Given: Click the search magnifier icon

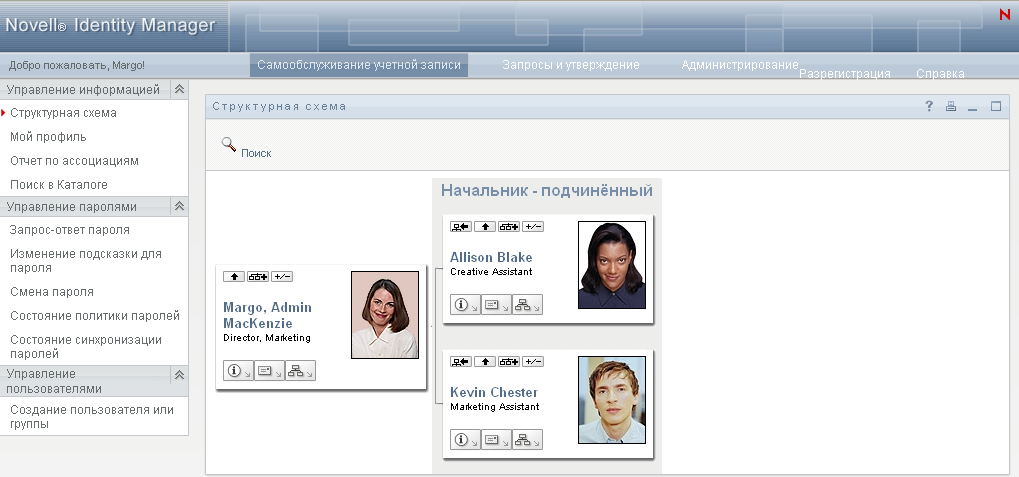Looking at the screenshot, I should 229,144.
